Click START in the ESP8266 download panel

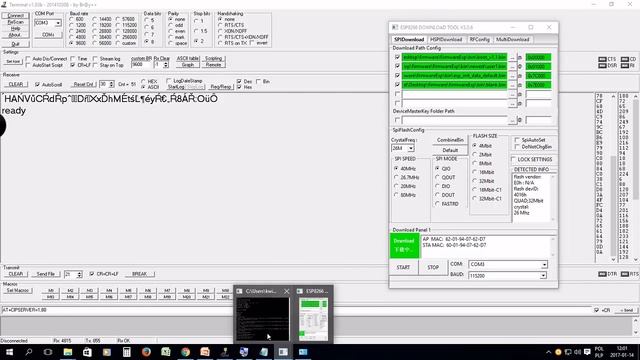coord(403,267)
